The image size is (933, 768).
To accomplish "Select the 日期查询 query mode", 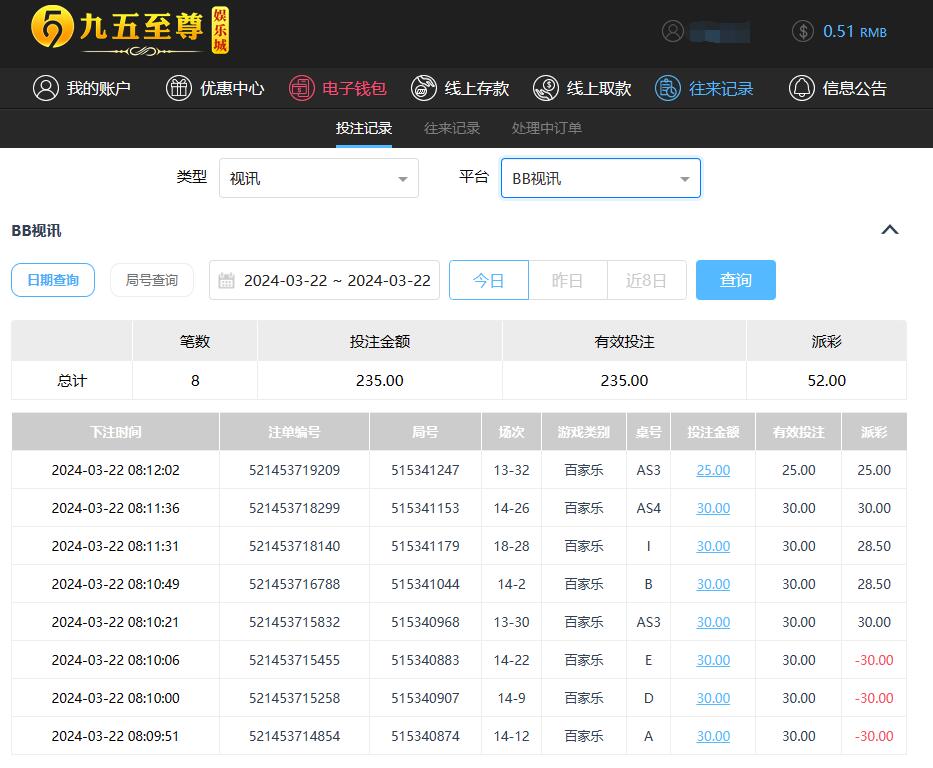I will click(53, 280).
